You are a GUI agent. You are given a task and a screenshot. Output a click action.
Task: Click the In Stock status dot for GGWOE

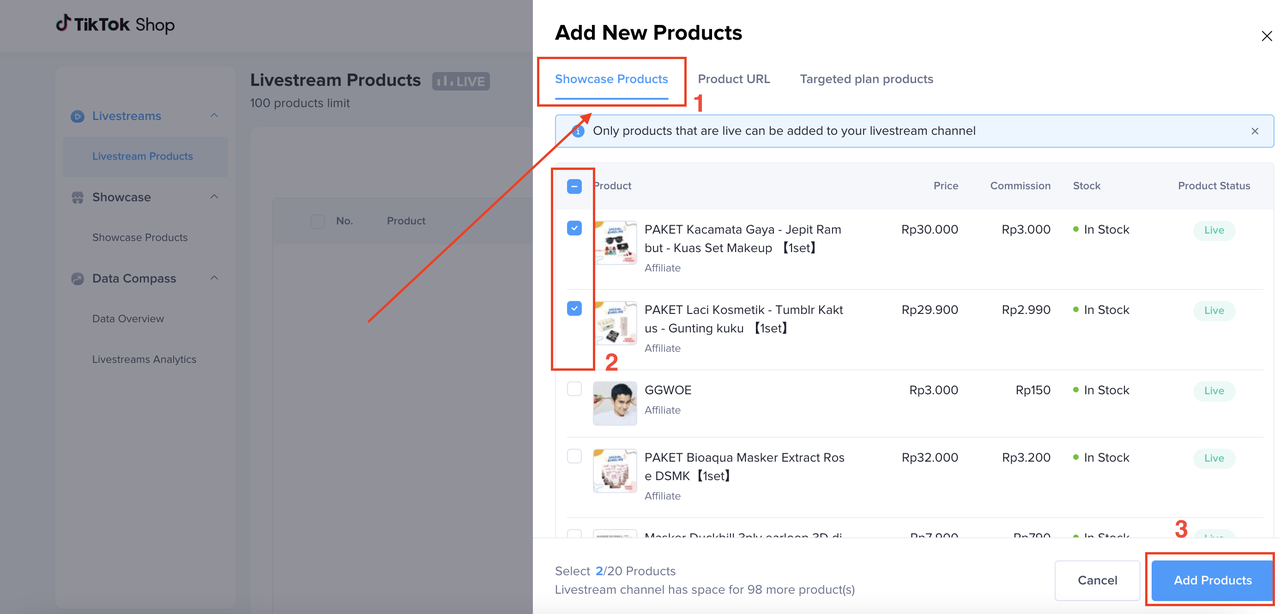click(x=1078, y=390)
